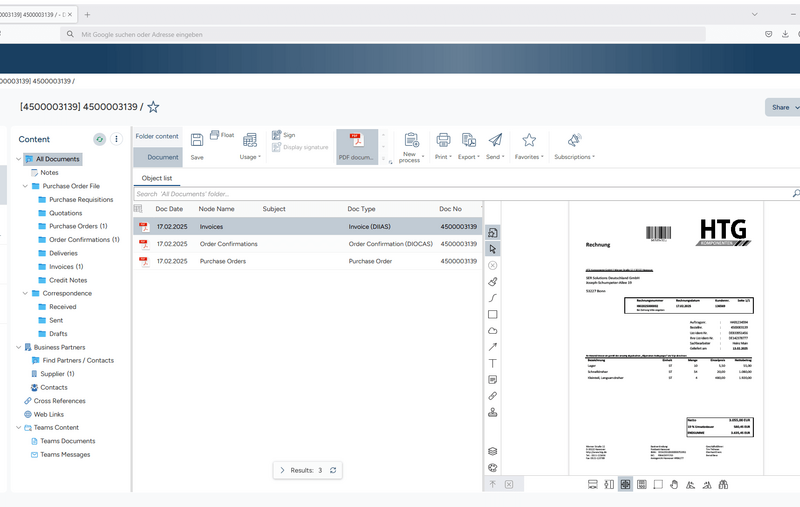Select the cloud annotation tool

coord(492,330)
